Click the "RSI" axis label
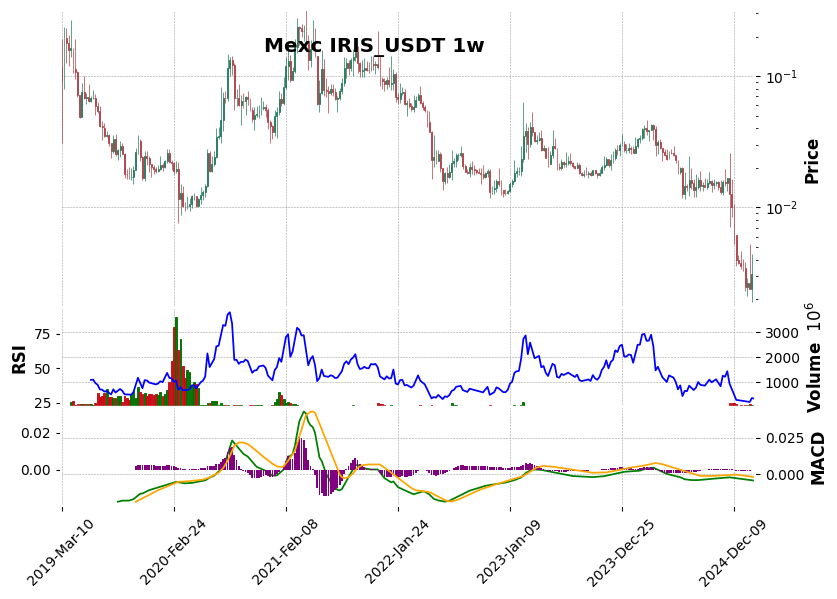Viewport: 837px width, 599px height. 18,359
